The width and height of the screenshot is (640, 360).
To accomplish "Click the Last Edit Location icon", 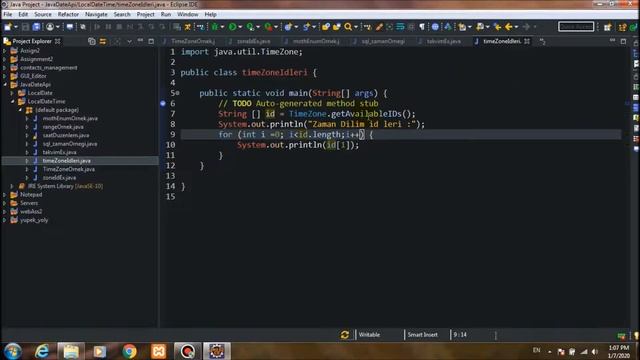I will click(497, 27).
